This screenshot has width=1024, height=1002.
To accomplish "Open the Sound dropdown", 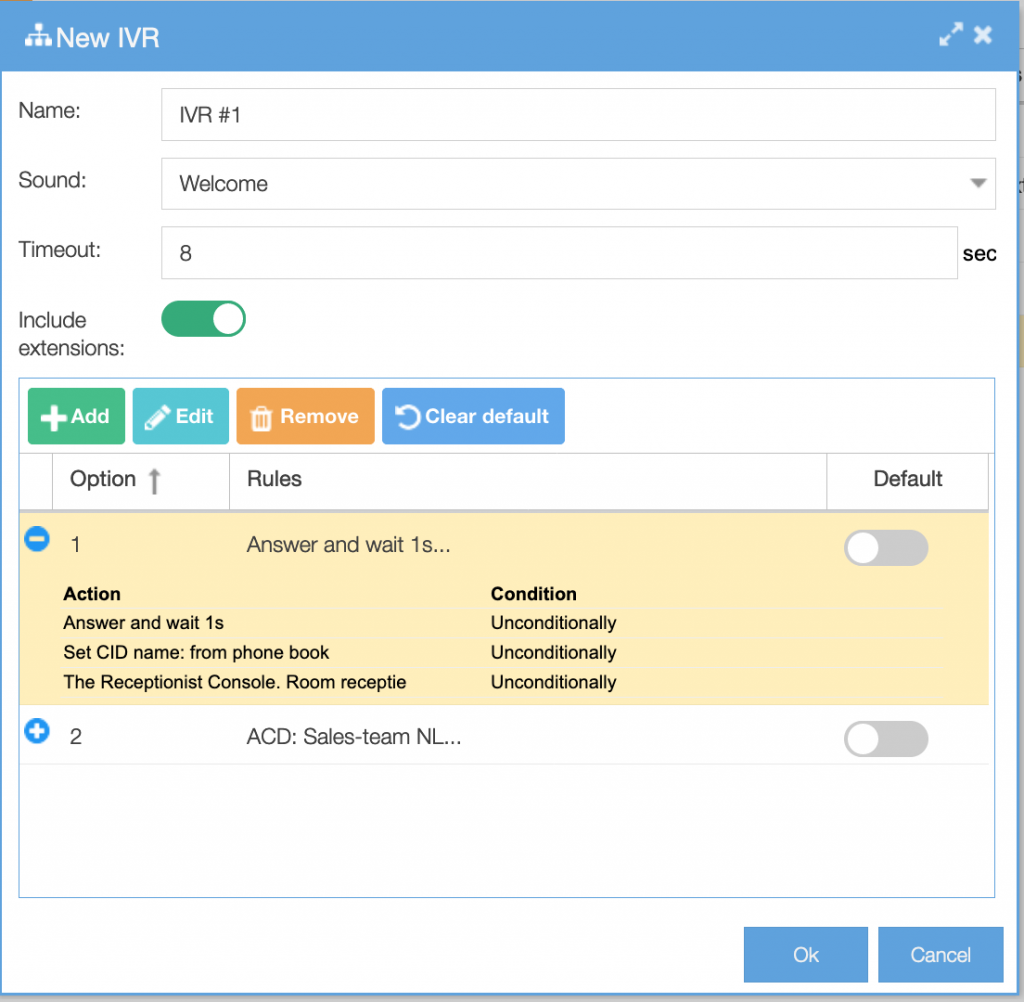I will tap(977, 184).
